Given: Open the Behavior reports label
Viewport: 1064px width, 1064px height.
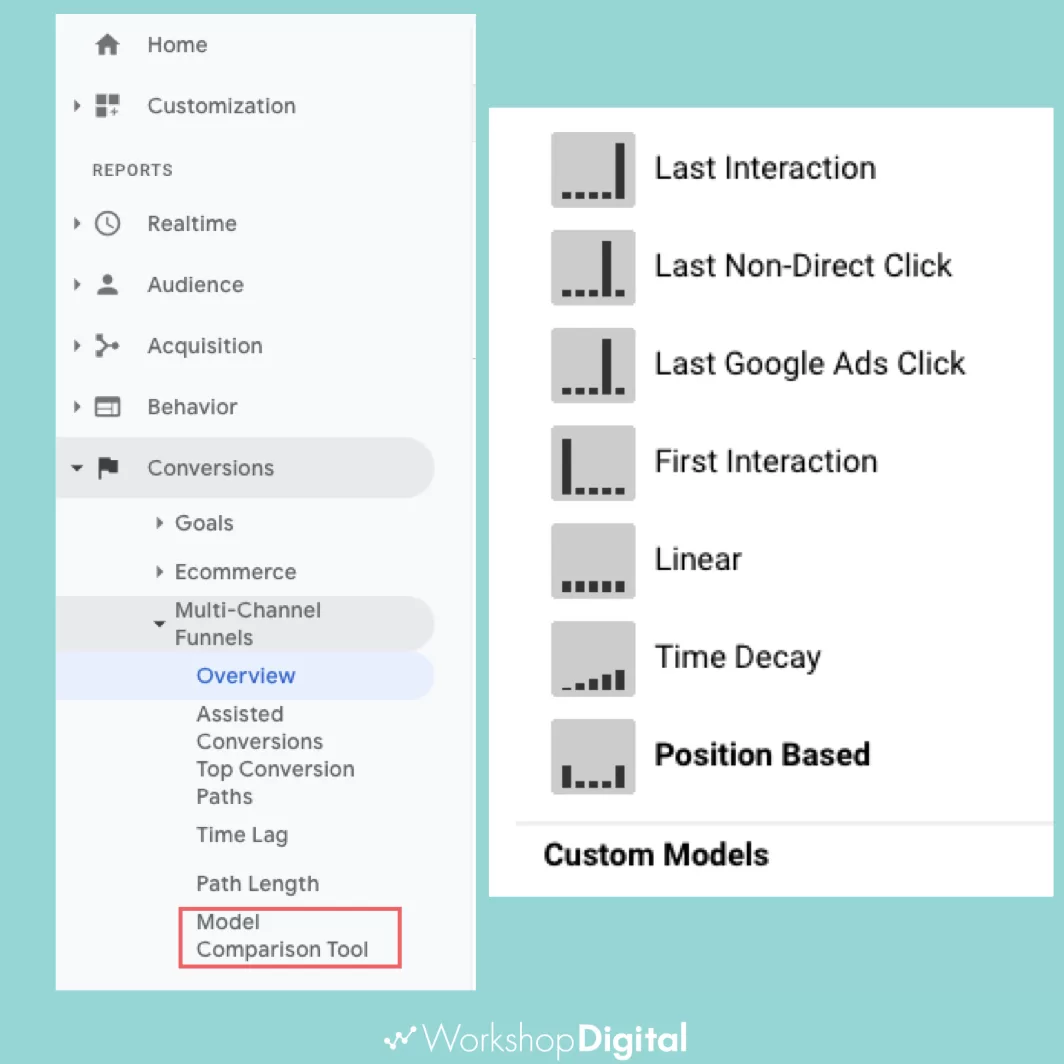Looking at the screenshot, I should click(x=193, y=406).
